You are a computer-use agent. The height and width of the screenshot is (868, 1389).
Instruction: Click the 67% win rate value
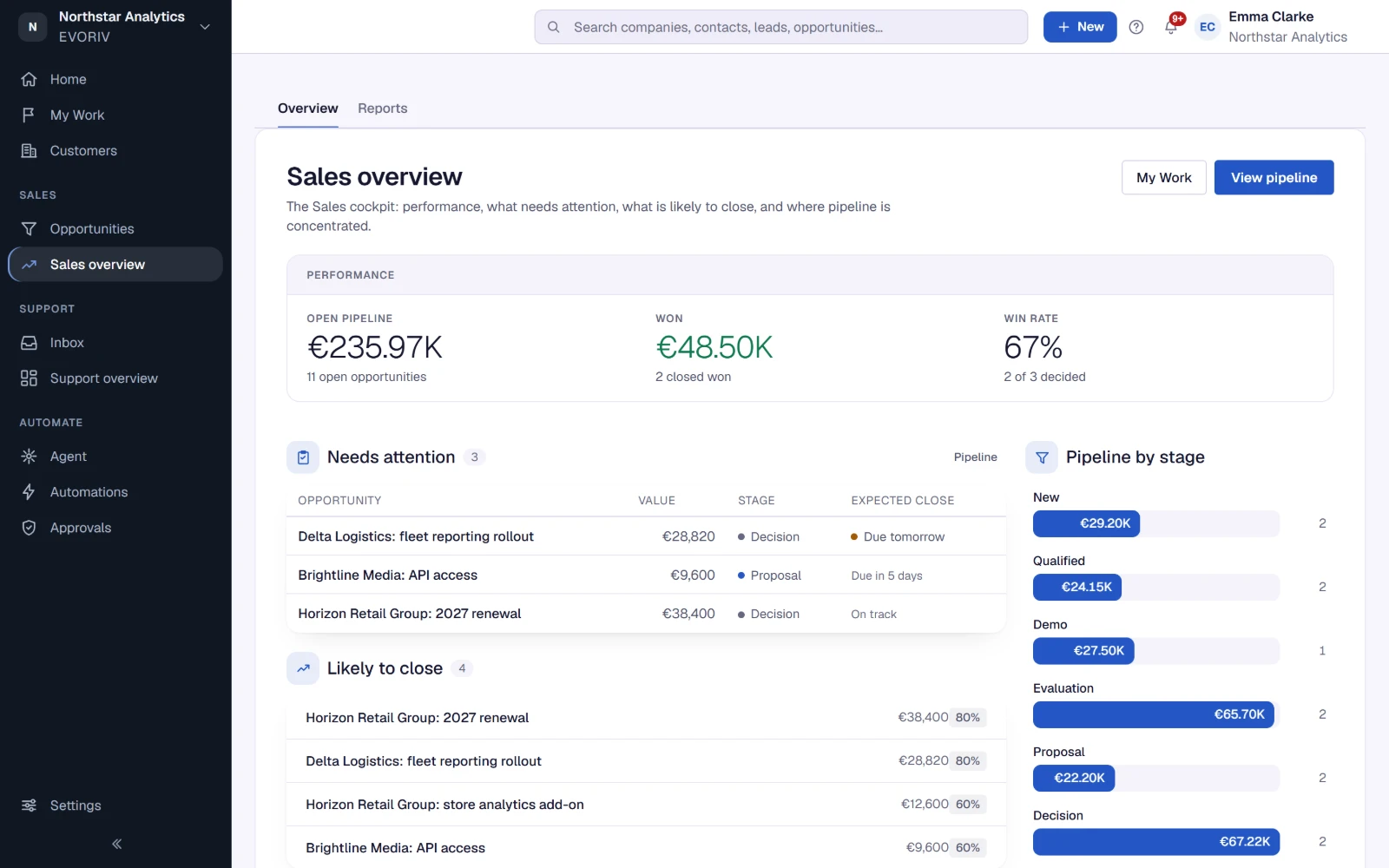[x=1033, y=347]
